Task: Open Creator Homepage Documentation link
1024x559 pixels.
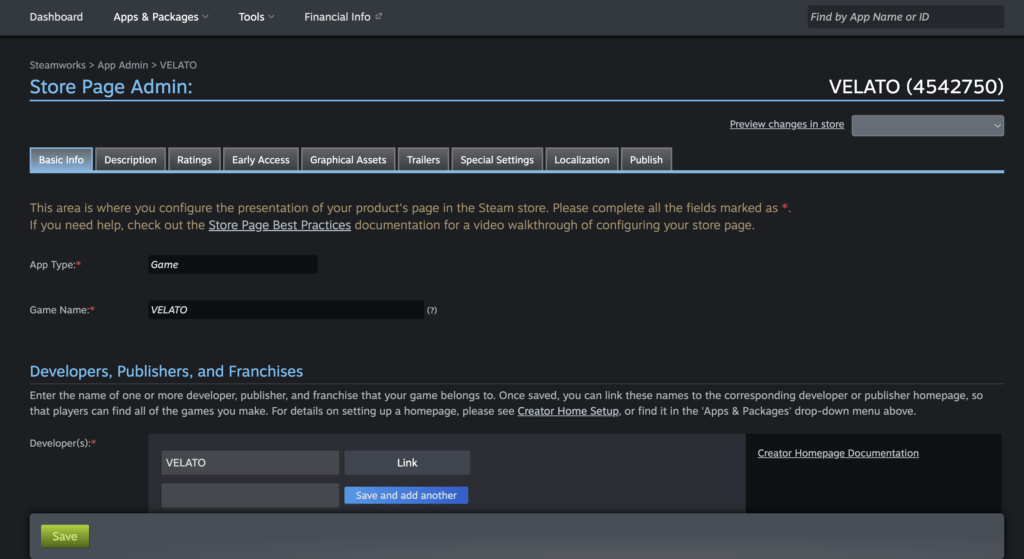Action: (x=838, y=453)
